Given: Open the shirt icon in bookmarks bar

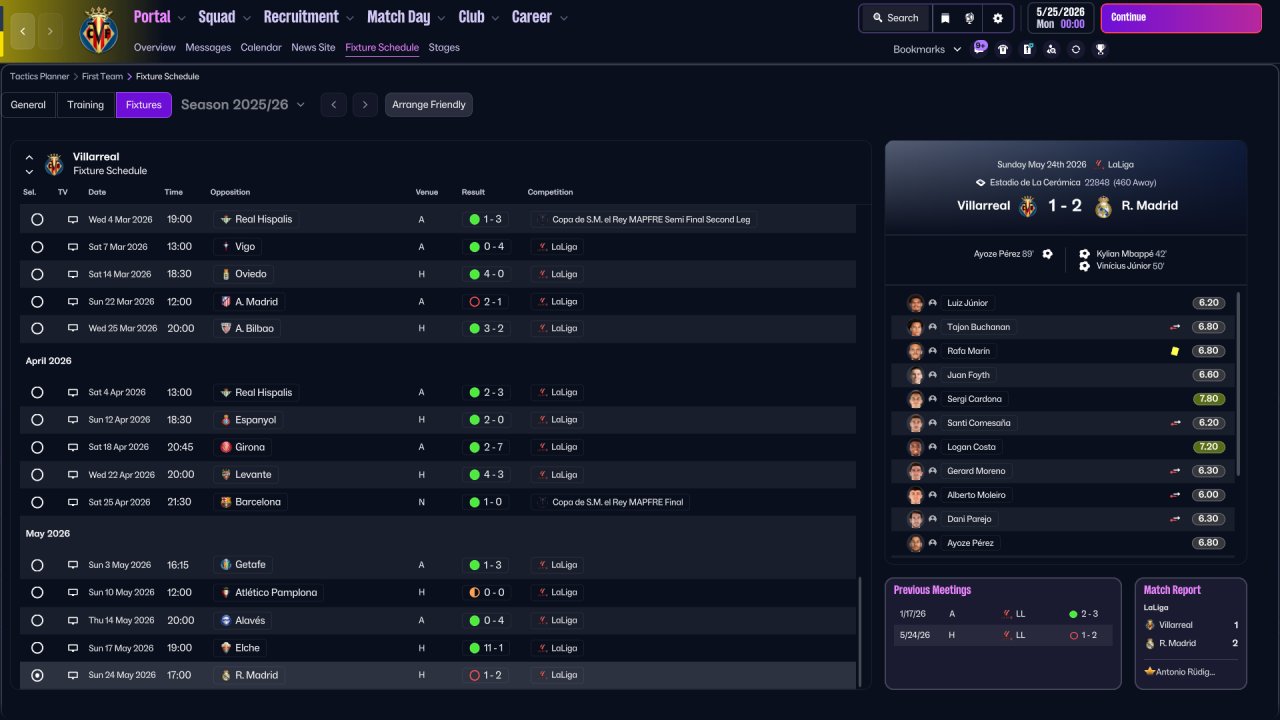Looking at the screenshot, I should point(1003,49).
